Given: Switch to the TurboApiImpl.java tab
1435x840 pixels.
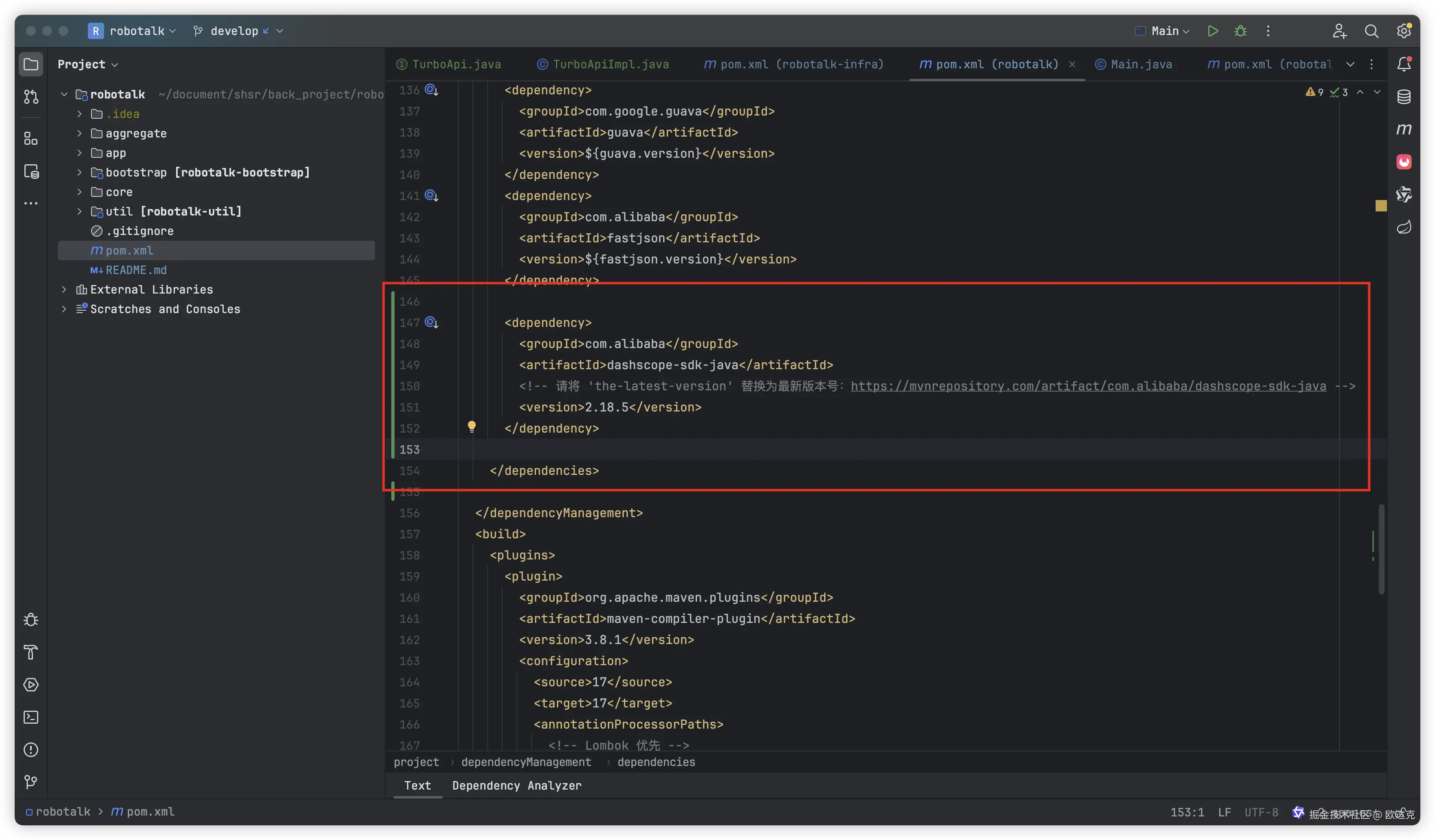Looking at the screenshot, I should (x=610, y=64).
